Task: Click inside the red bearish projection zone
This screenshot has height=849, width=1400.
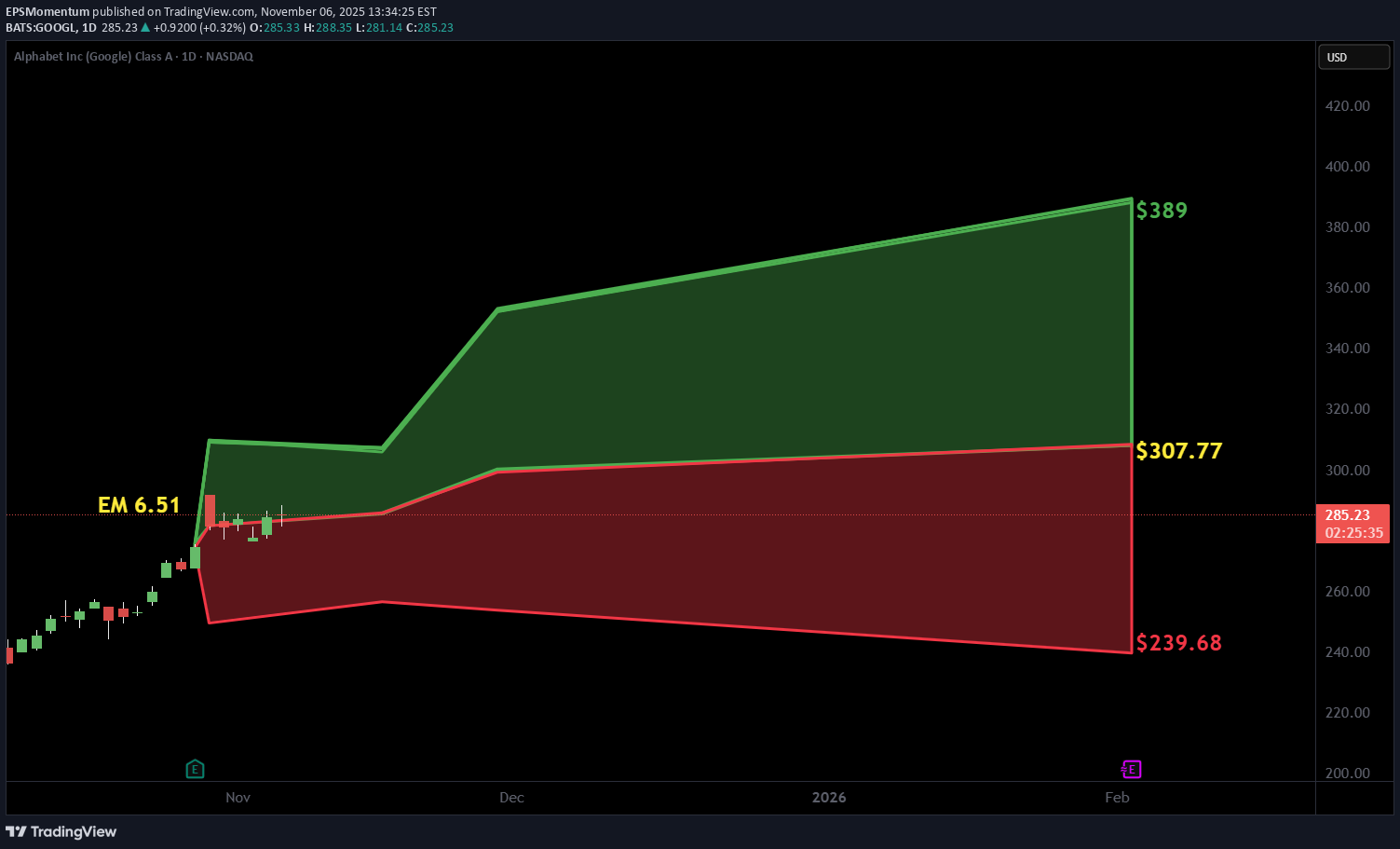Action: pos(745,541)
